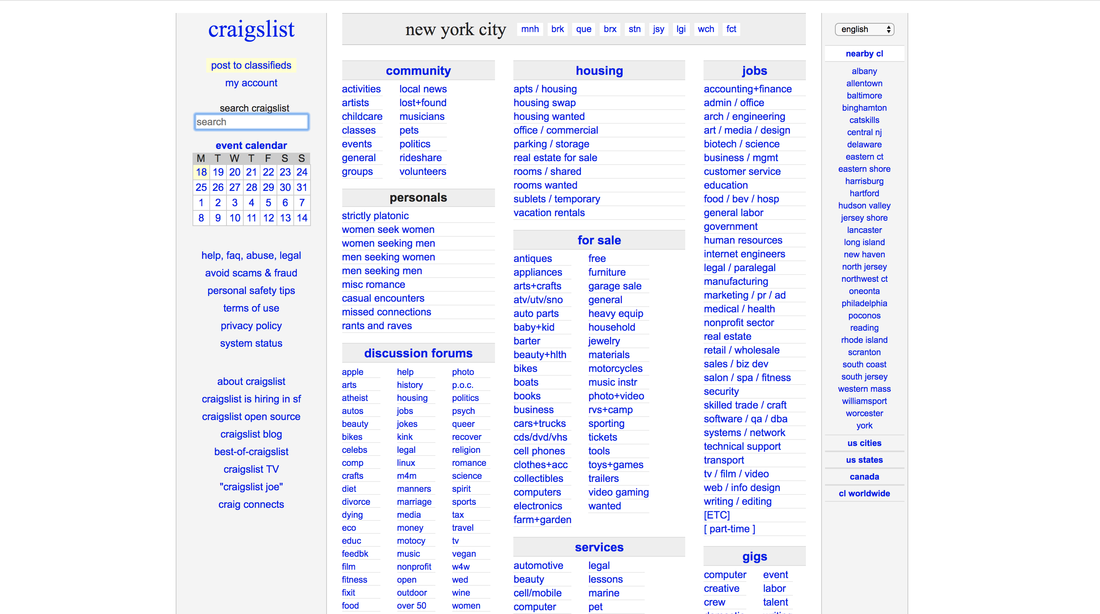Open philadelphia in nearby cl

coord(864,303)
